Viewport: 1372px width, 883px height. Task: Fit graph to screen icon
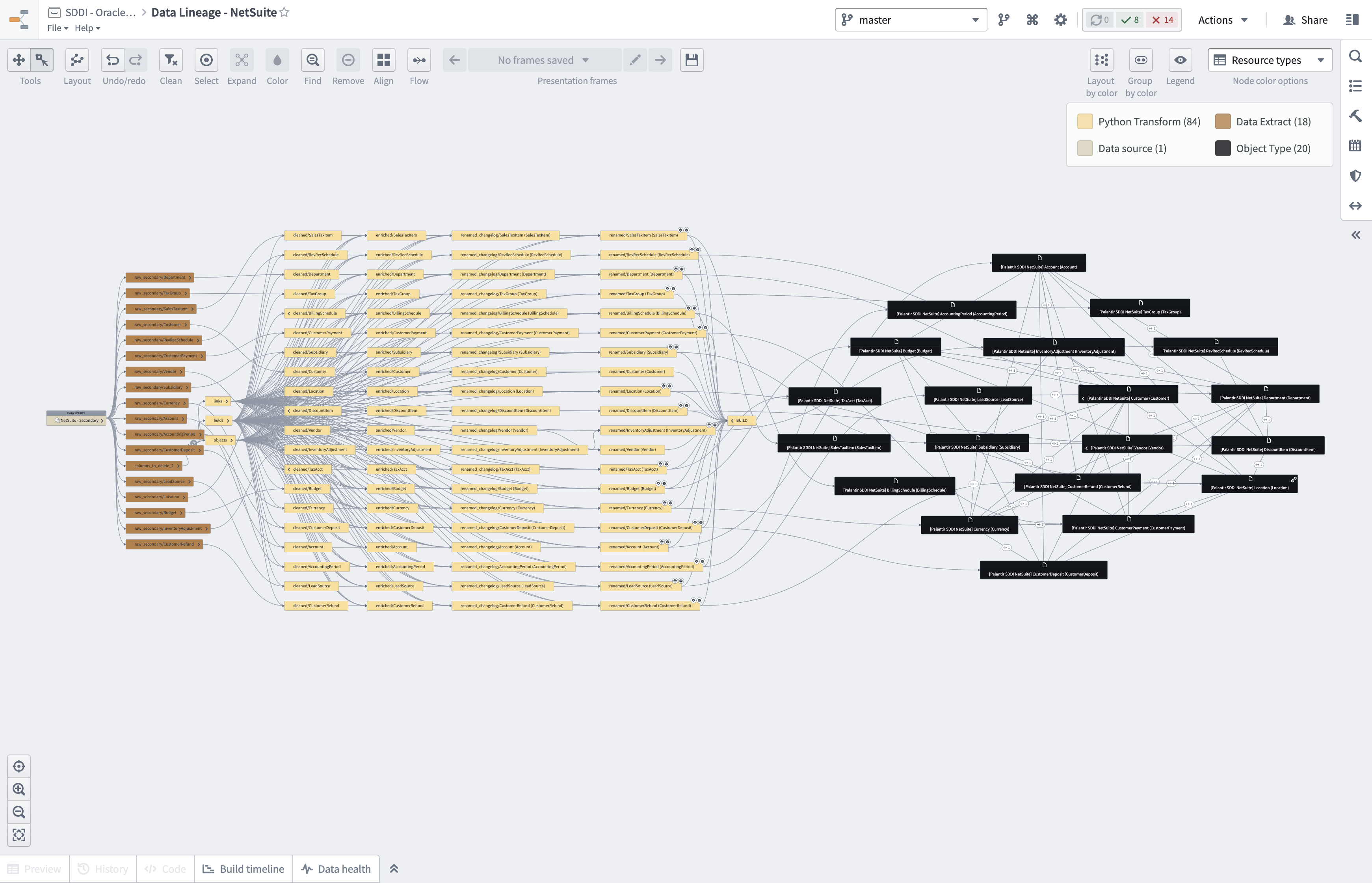click(x=19, y=835)
